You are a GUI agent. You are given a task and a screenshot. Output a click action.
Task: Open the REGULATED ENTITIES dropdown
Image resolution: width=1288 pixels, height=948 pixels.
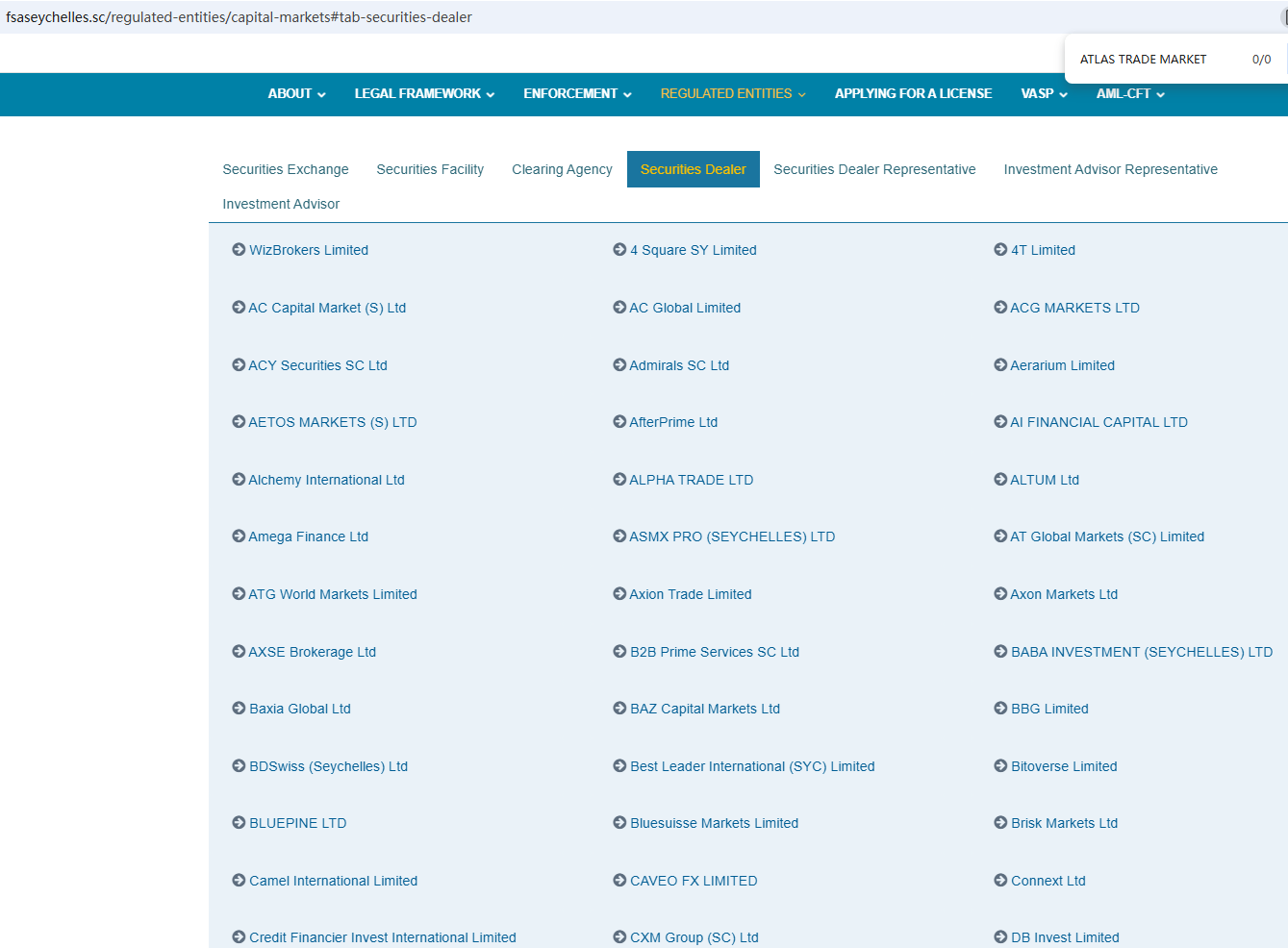tap(733, 94)
